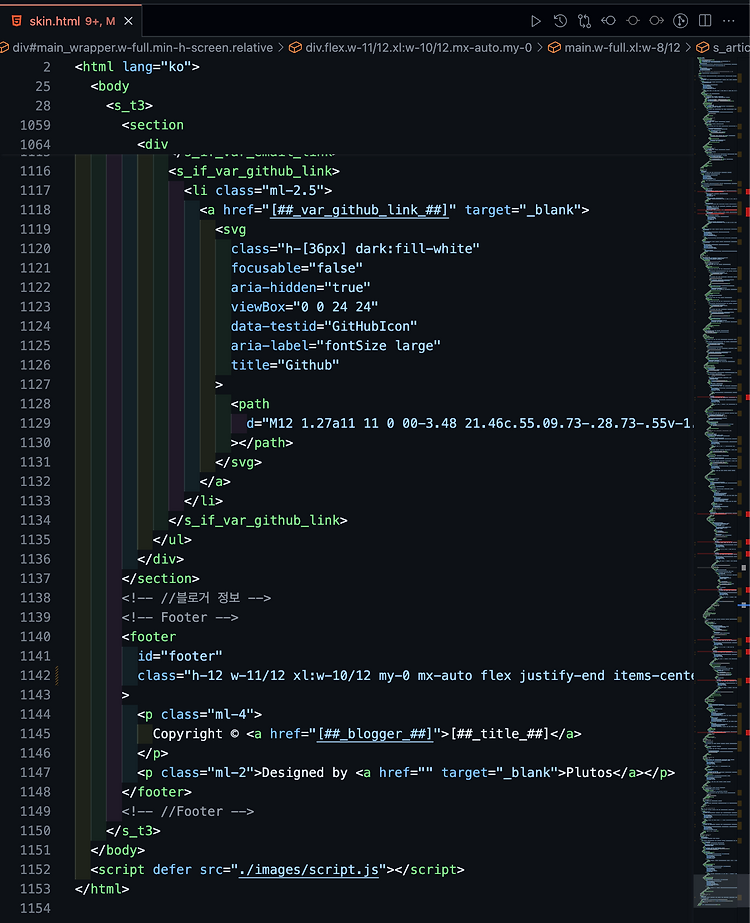Close the skin.html tab
This screenshot has height=923, width=750.
coord(128,21)
